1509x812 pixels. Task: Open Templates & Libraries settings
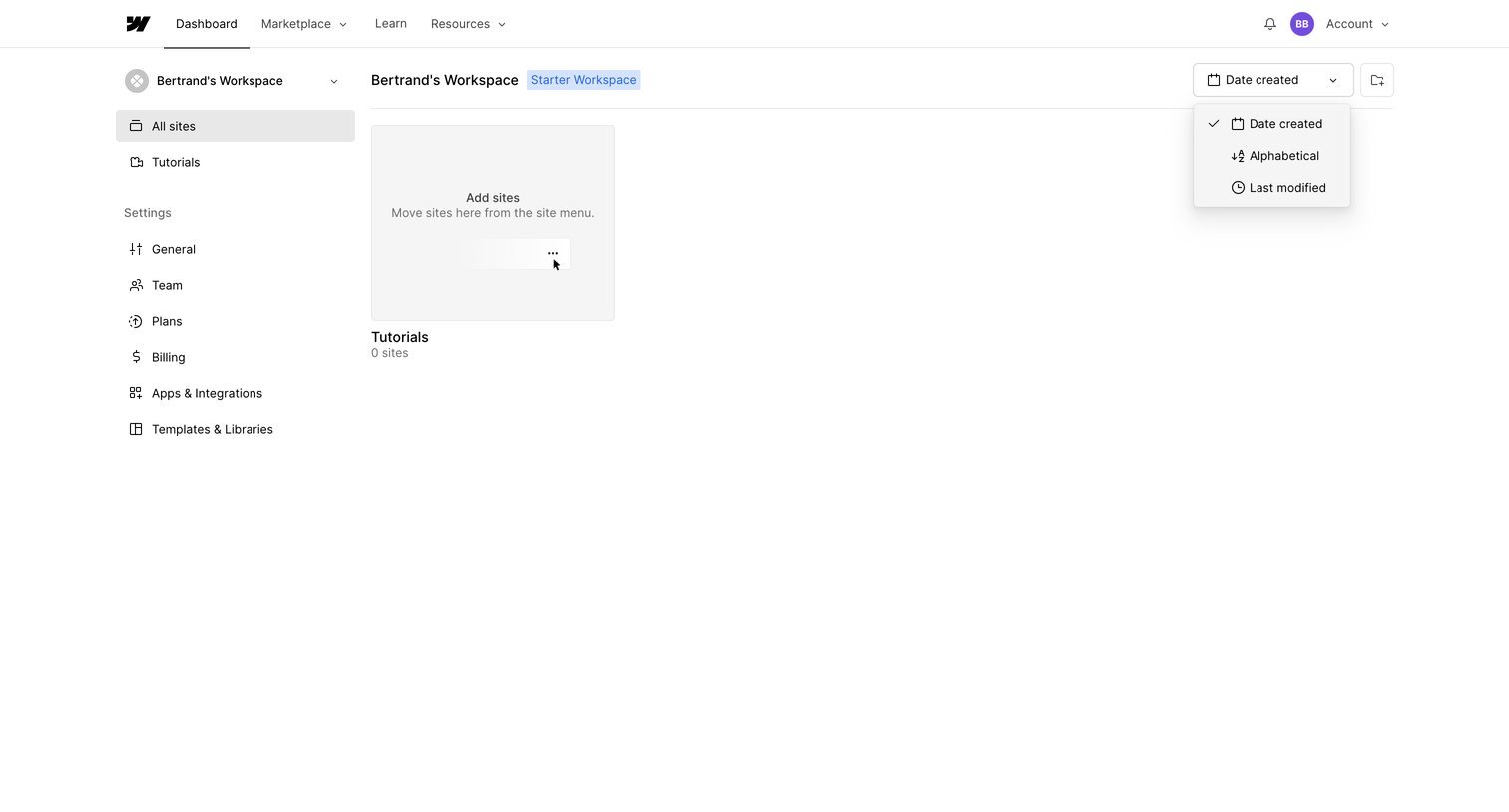coord(236,429)
